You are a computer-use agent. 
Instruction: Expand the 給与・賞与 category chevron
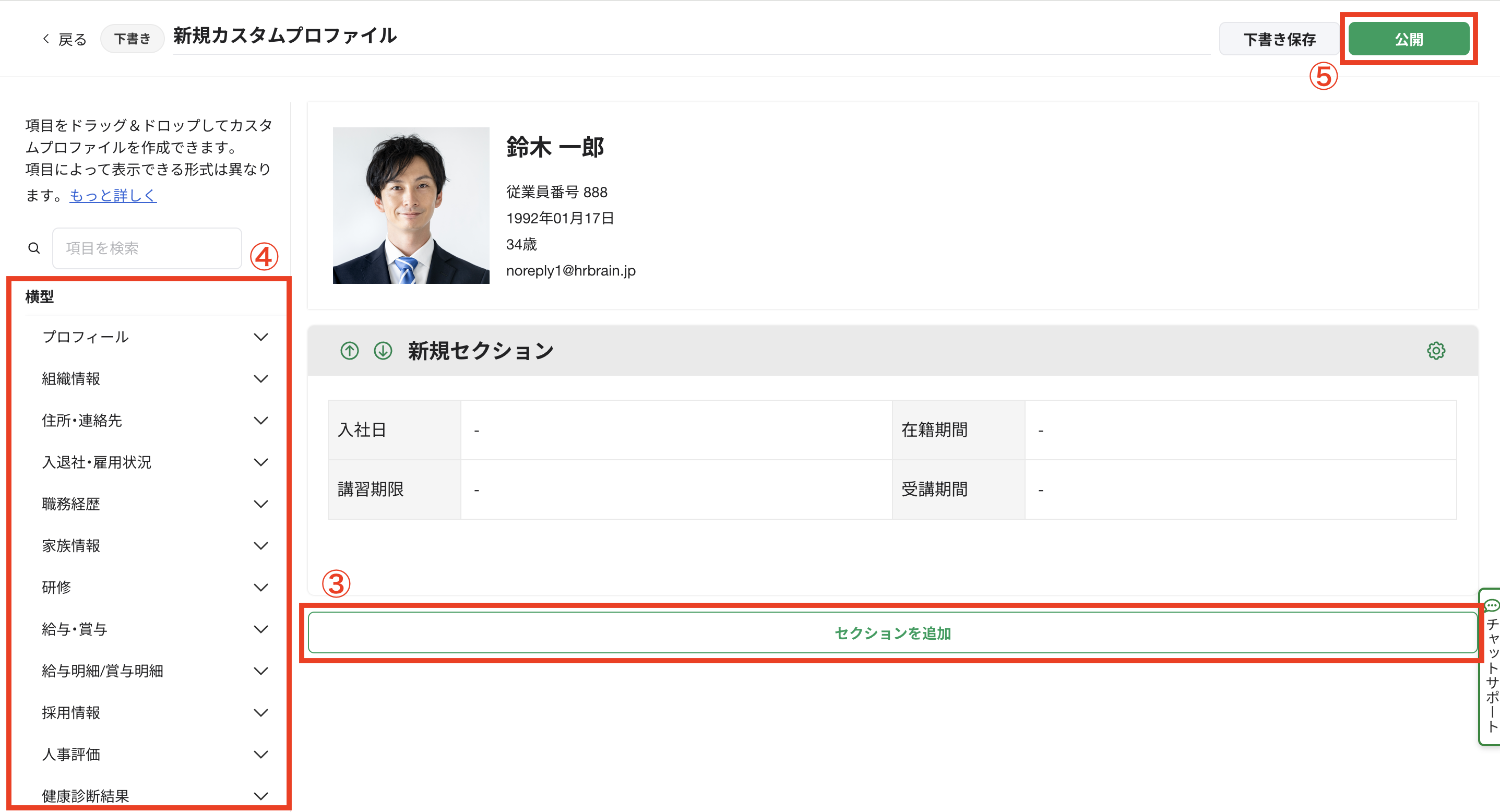261,630
